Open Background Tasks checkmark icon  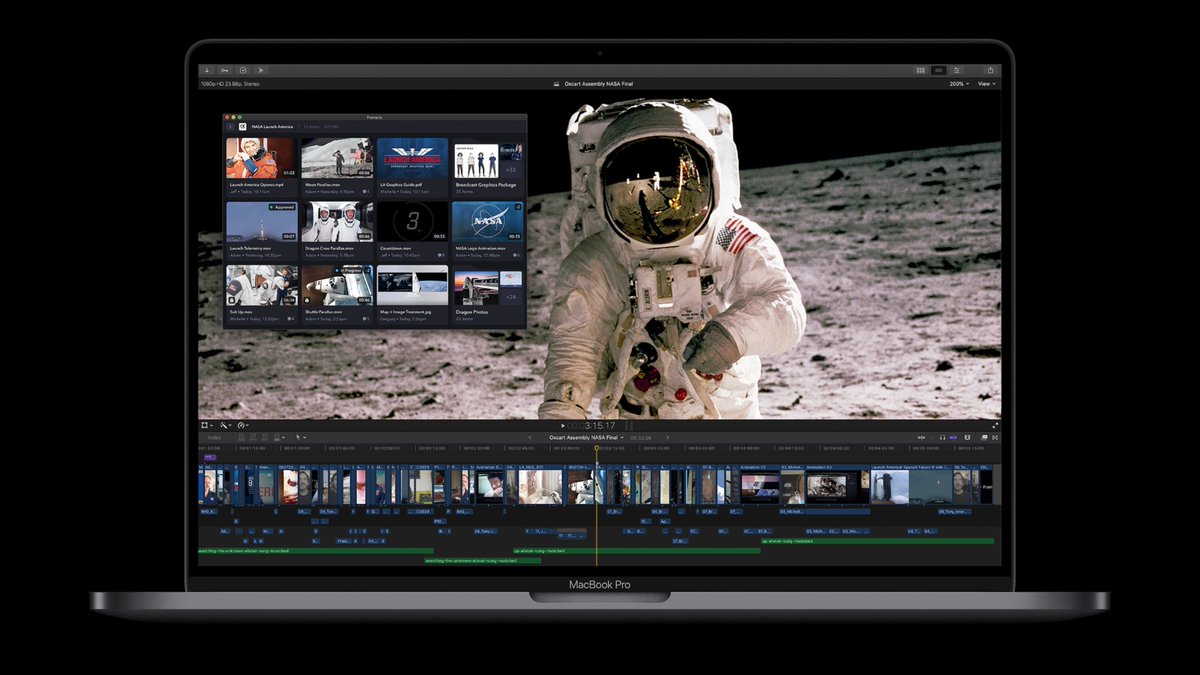[243, 70]
